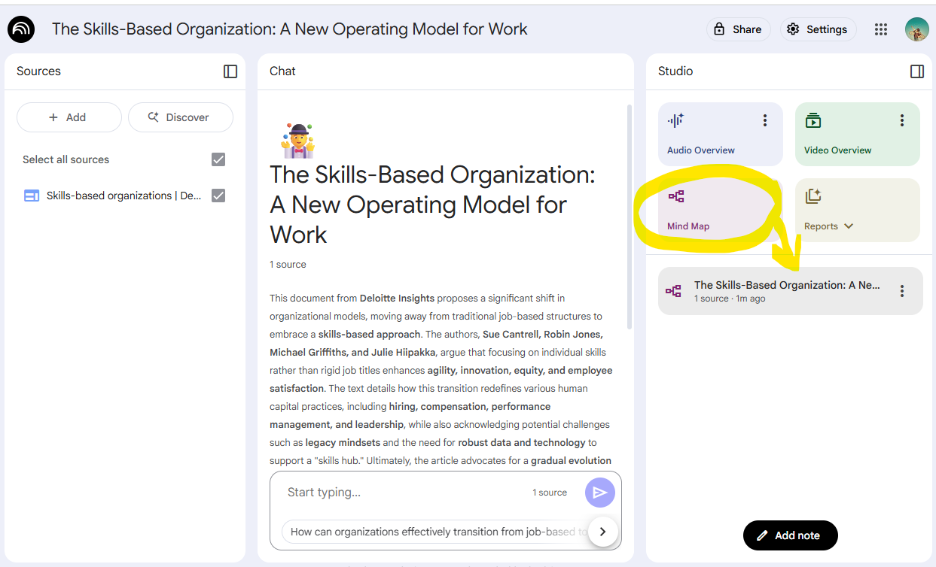The image size is (936, 567).
Task: Collapse the Sources panel icon
Action: tap(230, 71)
